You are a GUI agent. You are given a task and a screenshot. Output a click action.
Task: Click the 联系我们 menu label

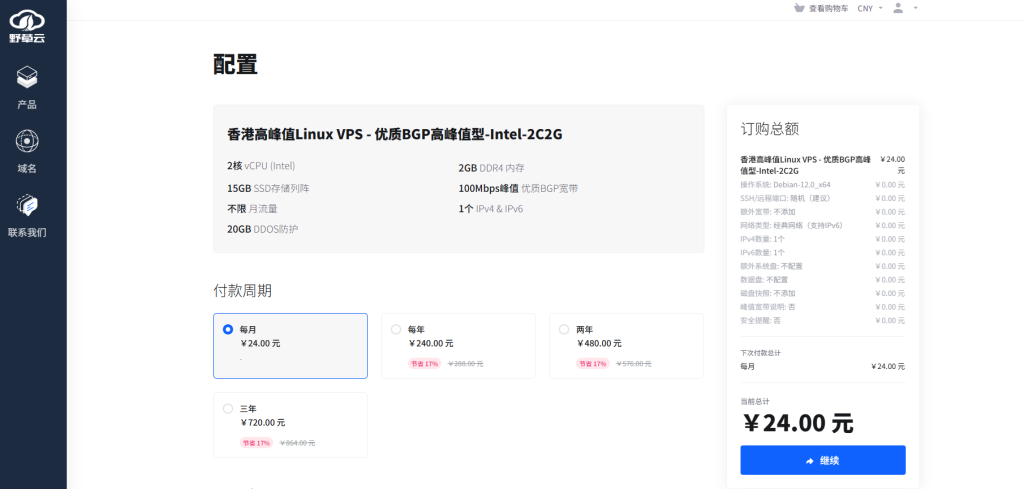(x=27, y=232)
